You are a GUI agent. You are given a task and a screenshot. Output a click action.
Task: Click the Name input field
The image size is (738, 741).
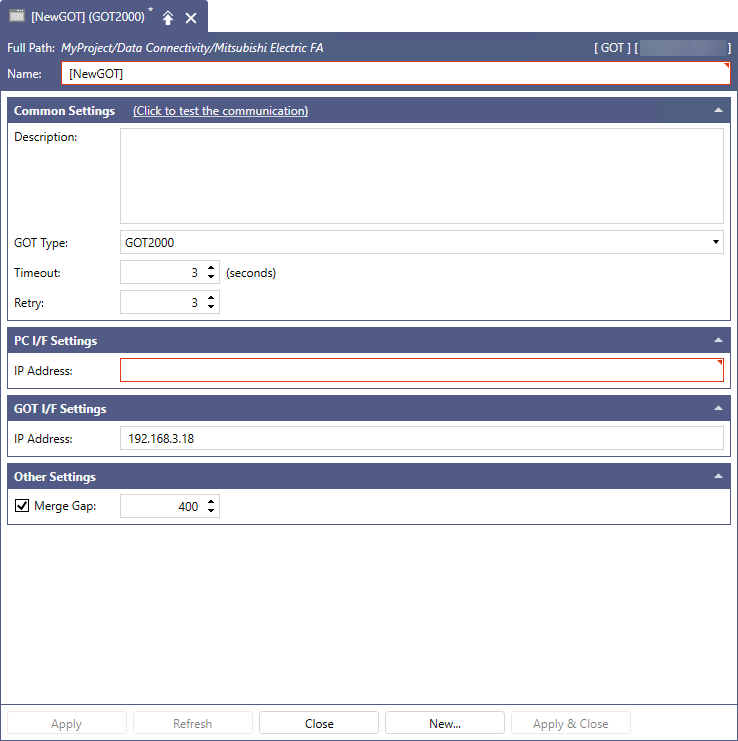[395, 74]
